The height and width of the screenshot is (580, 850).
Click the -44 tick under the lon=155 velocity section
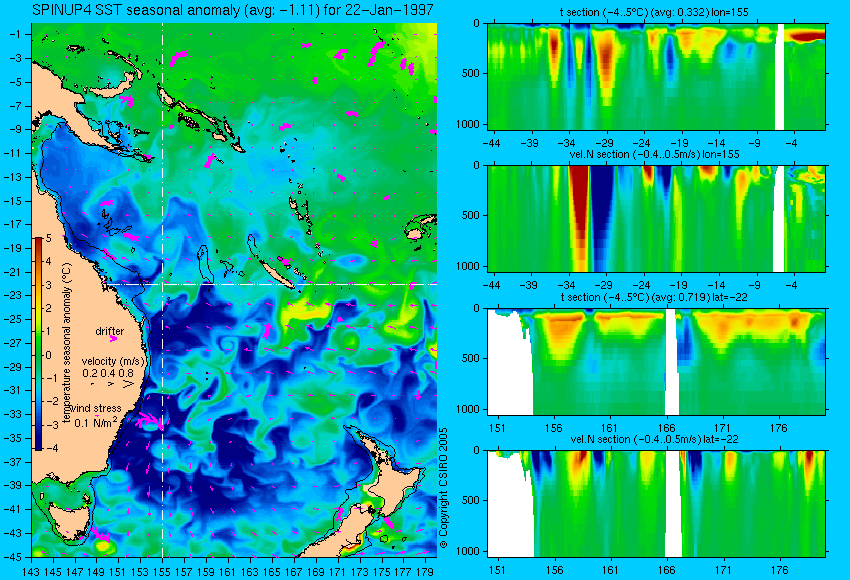click(x=491, y=285)
